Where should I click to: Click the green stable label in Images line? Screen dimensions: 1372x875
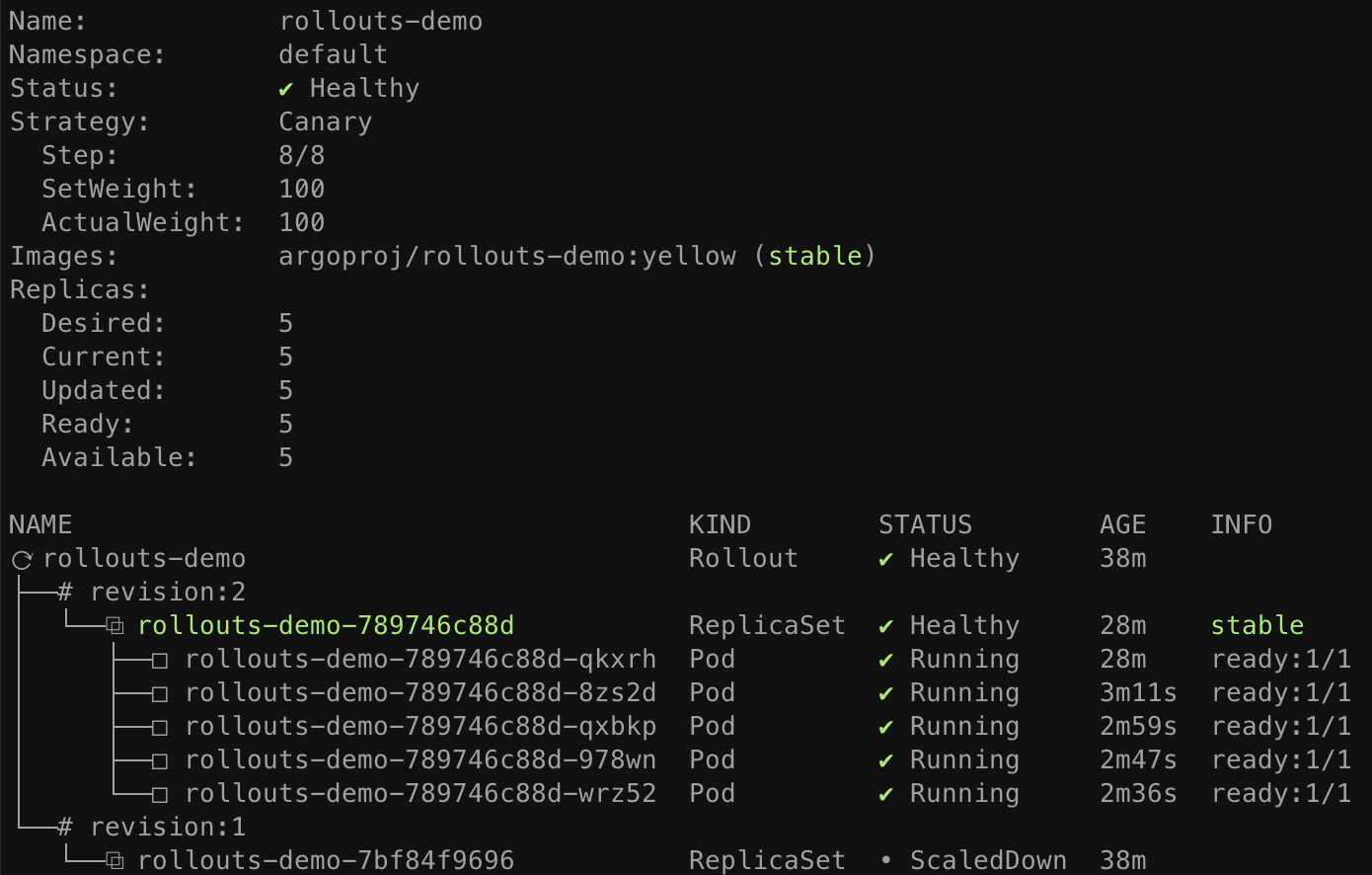click(x=815, y=257)
